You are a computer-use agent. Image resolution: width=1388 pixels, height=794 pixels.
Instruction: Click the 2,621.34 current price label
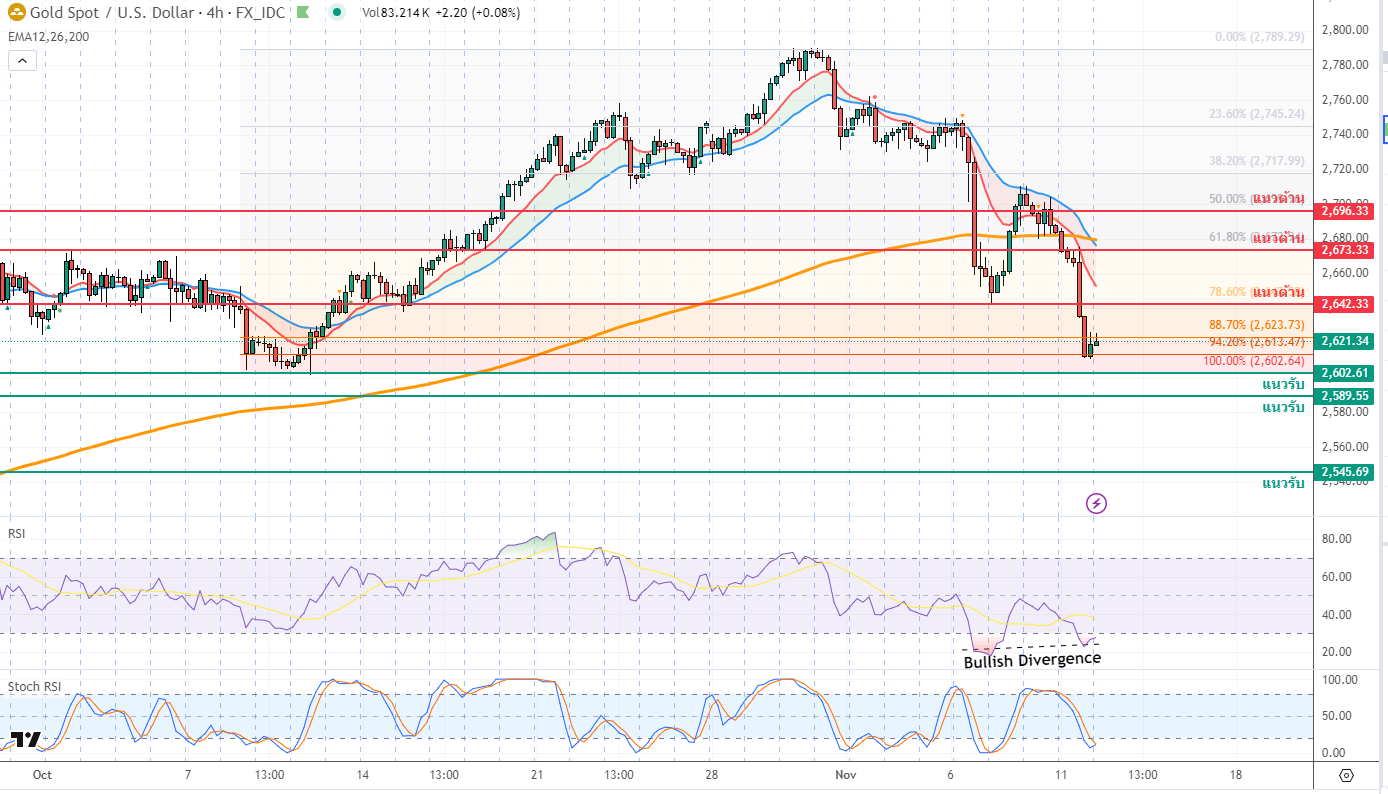point(1345,341)
